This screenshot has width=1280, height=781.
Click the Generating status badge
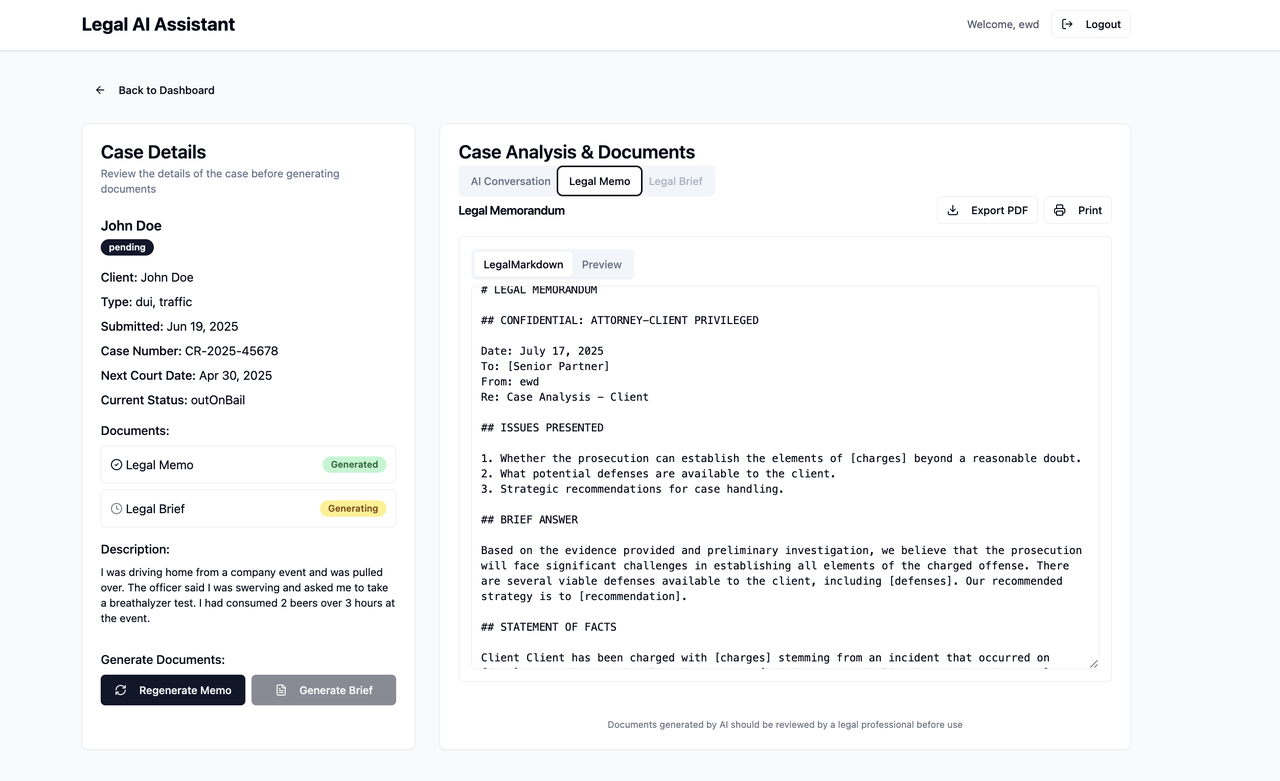pos(353,508)
